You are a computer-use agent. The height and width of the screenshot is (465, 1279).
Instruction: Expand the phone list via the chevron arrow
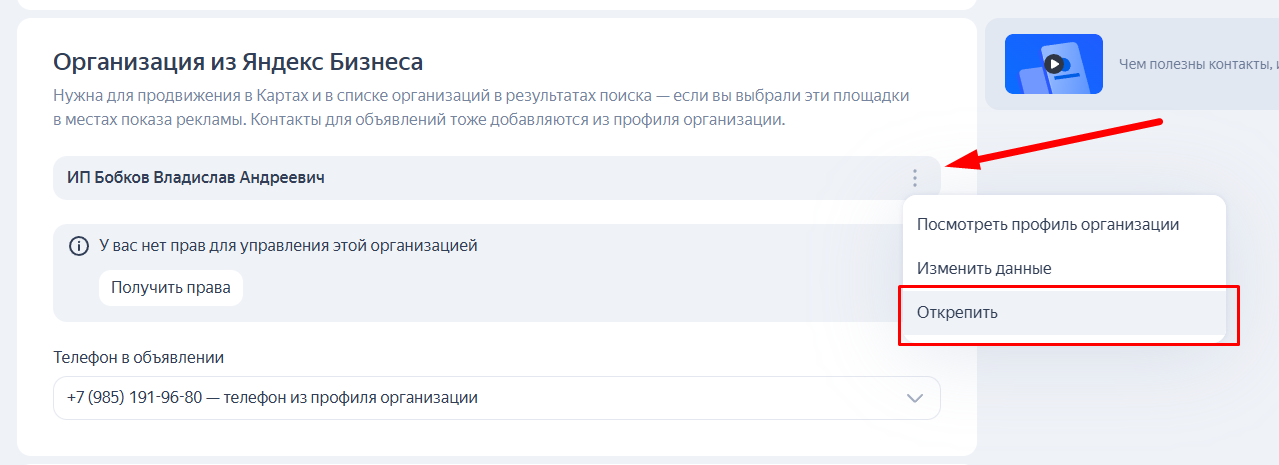pos(914,398)
